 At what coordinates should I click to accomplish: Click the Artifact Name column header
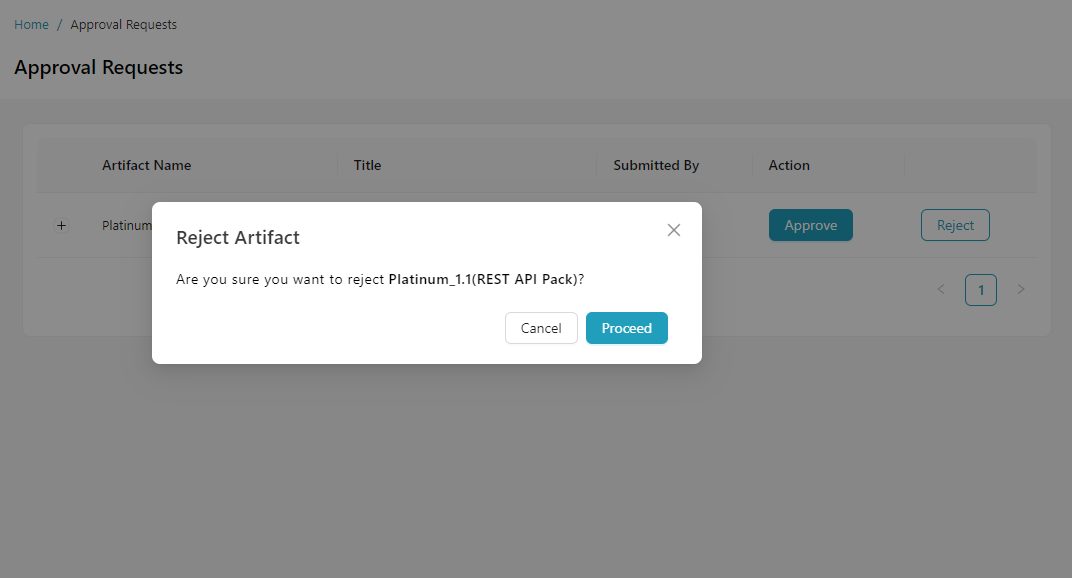(x=146, y=165)
